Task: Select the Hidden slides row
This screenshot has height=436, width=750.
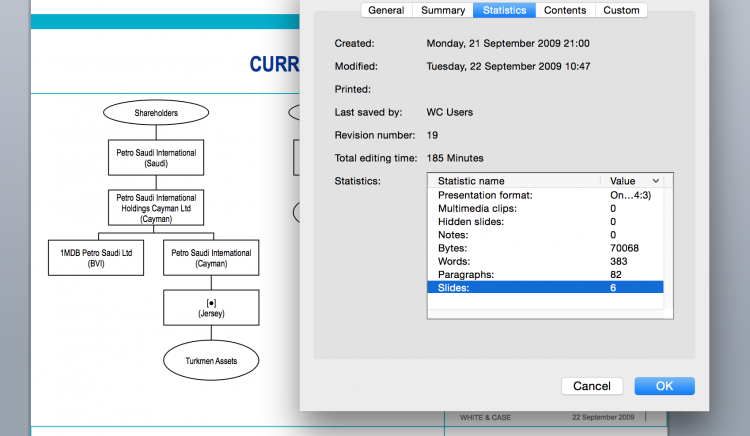Action: [545, 222]
